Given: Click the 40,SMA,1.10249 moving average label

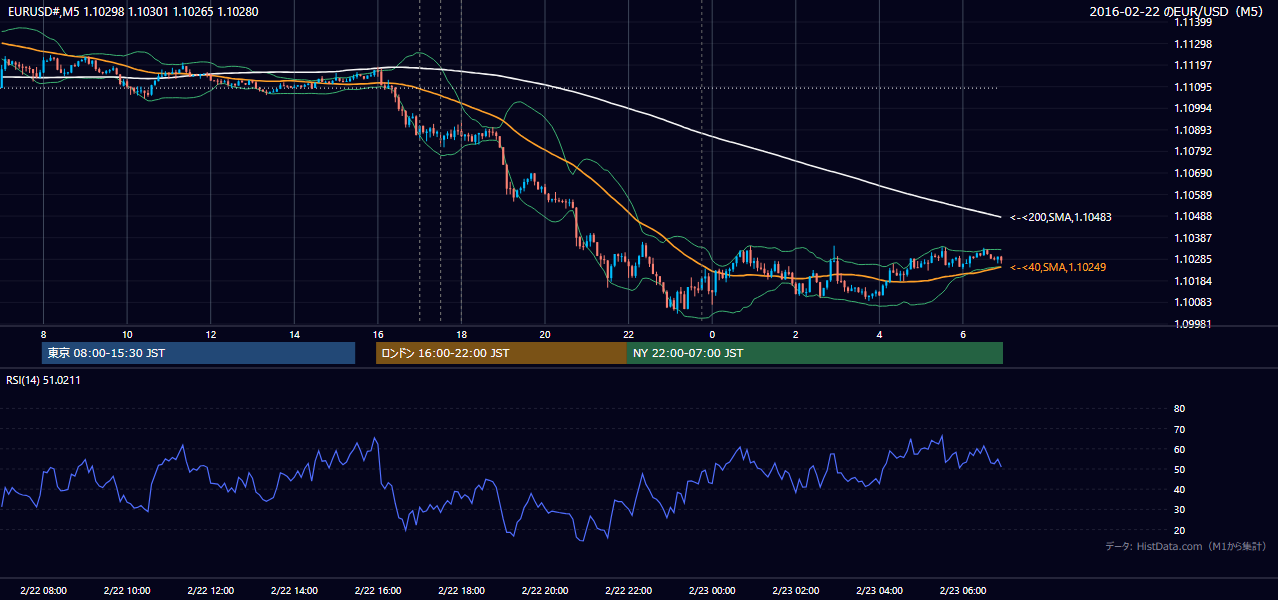Looking at the screenshot, I should pos(1058,267).
